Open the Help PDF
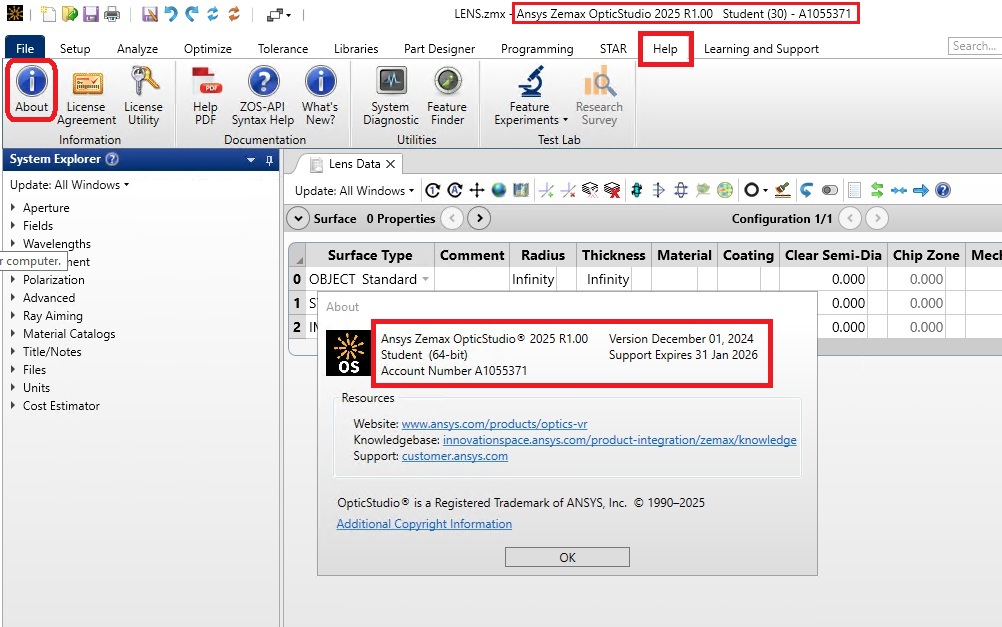This screenshot has width=1002, height=627. [x=206, y=97]
